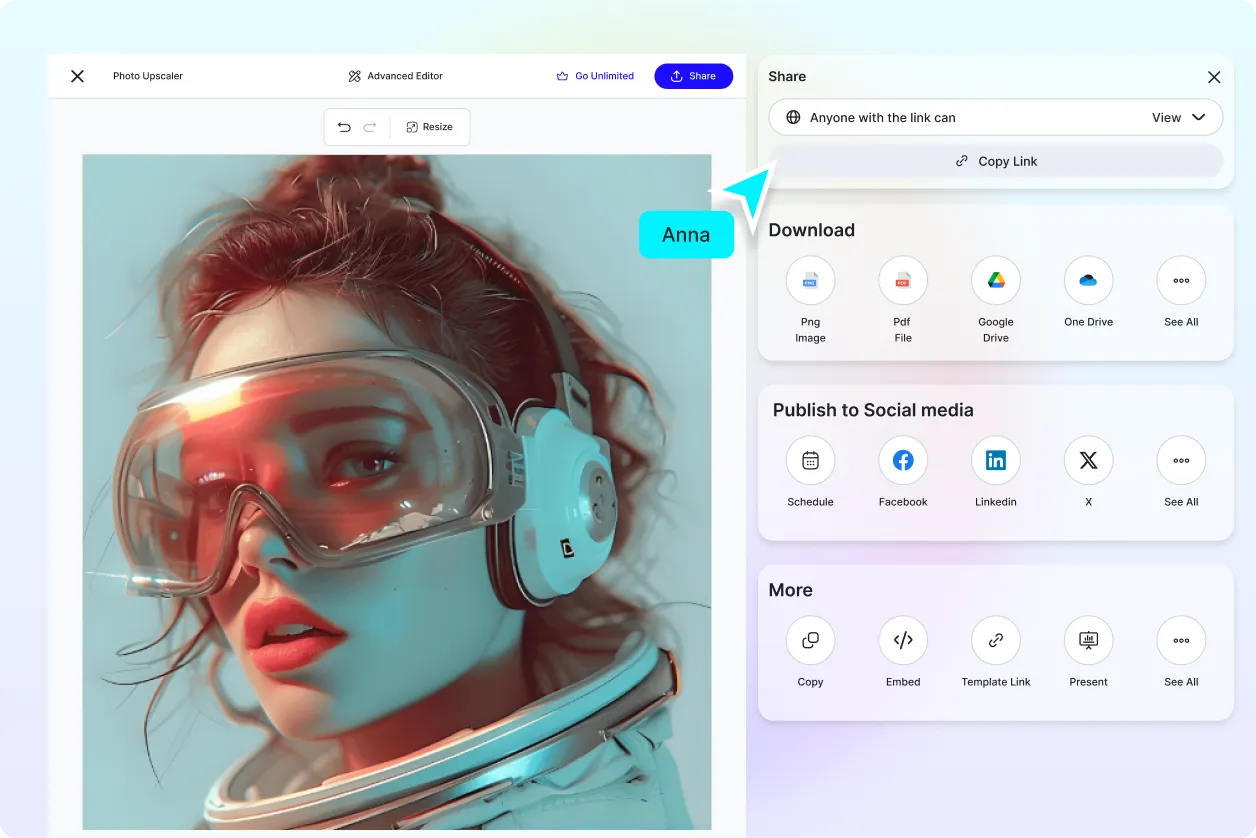Click the Go Unlimited link
Viewport: 1256px width, 838px height.
[595, 75]
